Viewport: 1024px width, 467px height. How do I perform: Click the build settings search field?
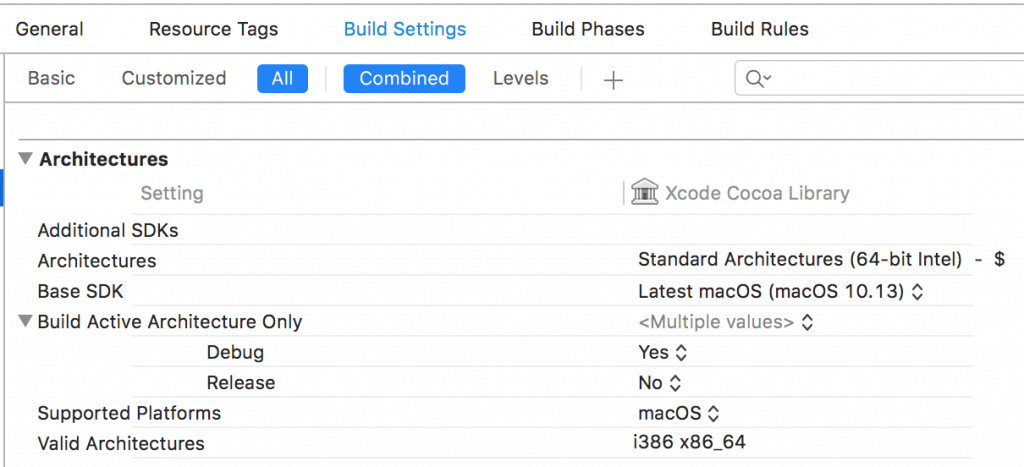[880, 79]
